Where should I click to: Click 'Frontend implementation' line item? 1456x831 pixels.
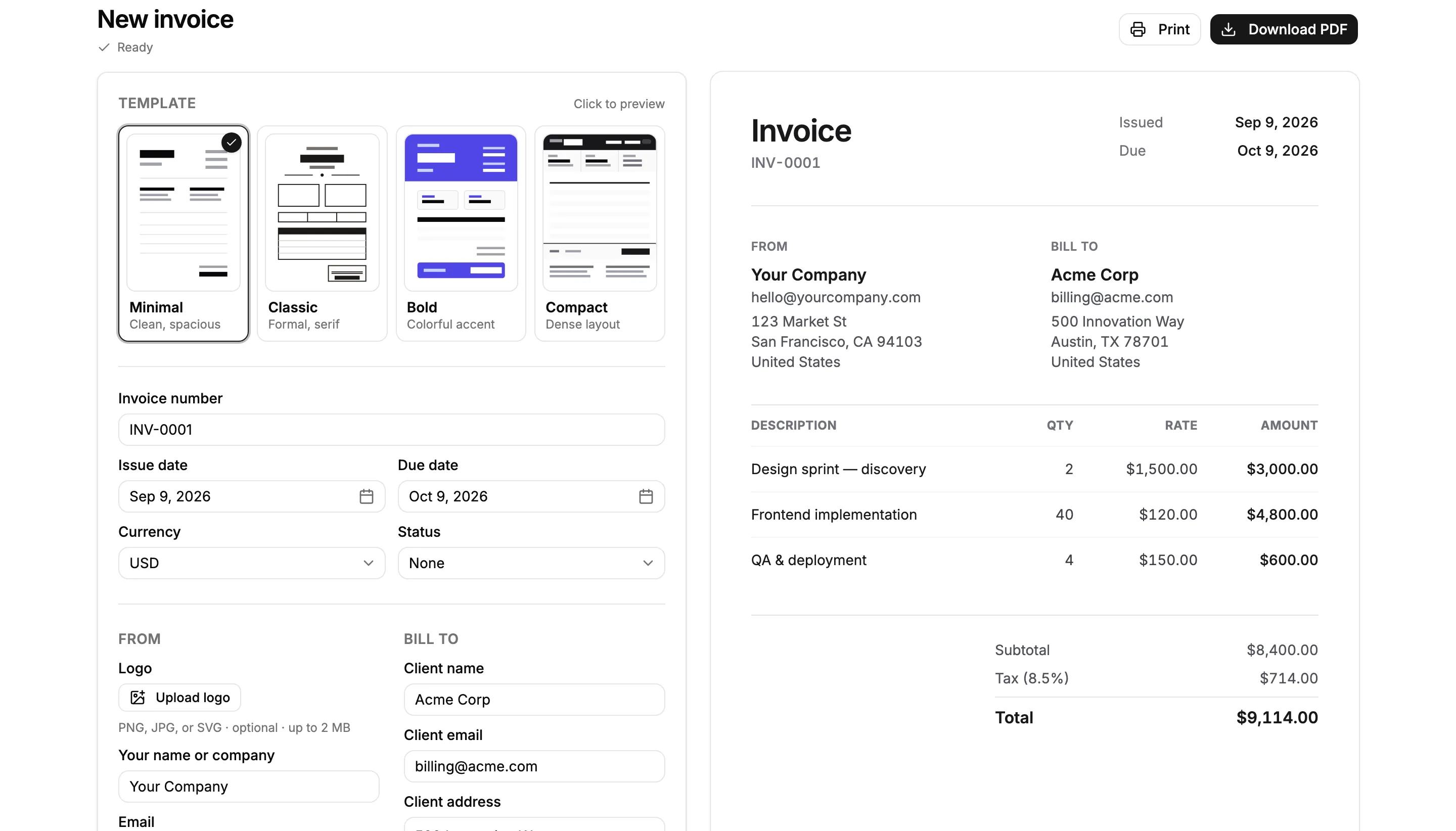pos(833,515)
